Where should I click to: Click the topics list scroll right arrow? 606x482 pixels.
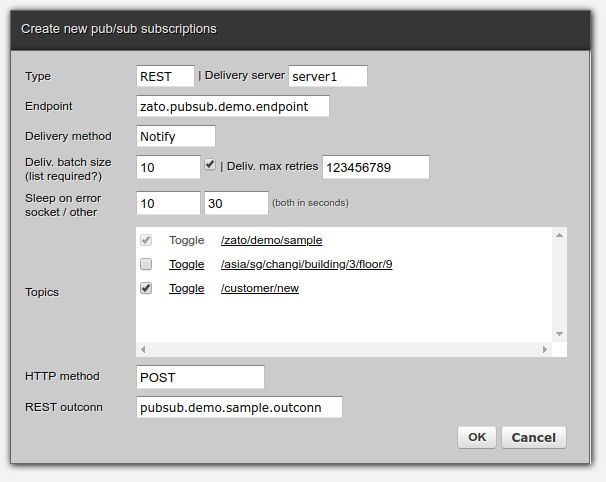coord(545,349)
